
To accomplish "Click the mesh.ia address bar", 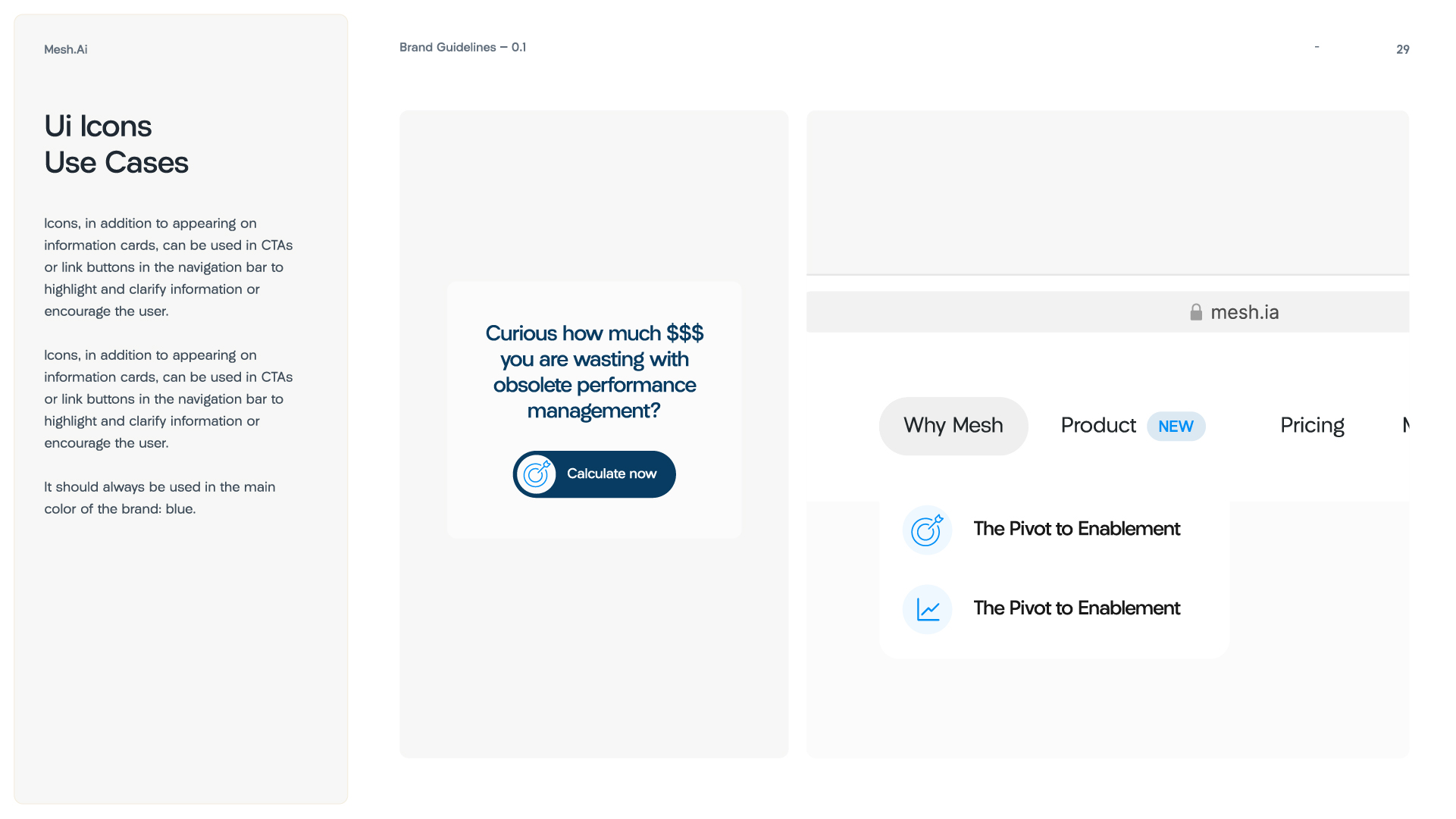I will (x=1107, y=312).
